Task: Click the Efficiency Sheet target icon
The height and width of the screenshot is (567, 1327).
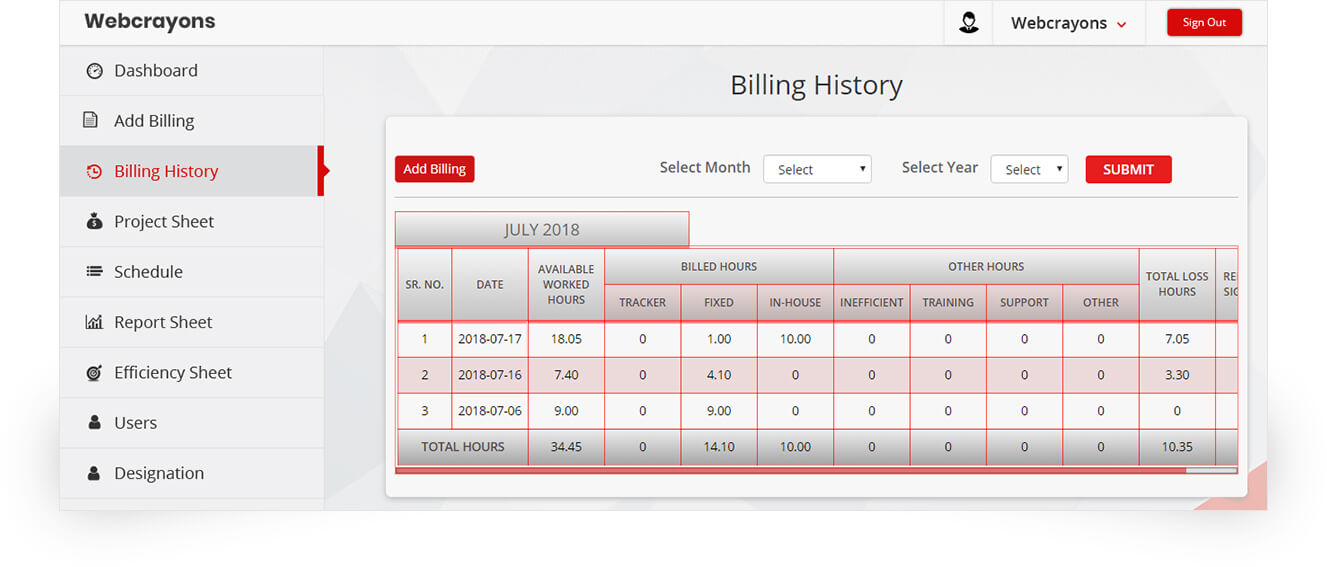Action: coord(94,373)
